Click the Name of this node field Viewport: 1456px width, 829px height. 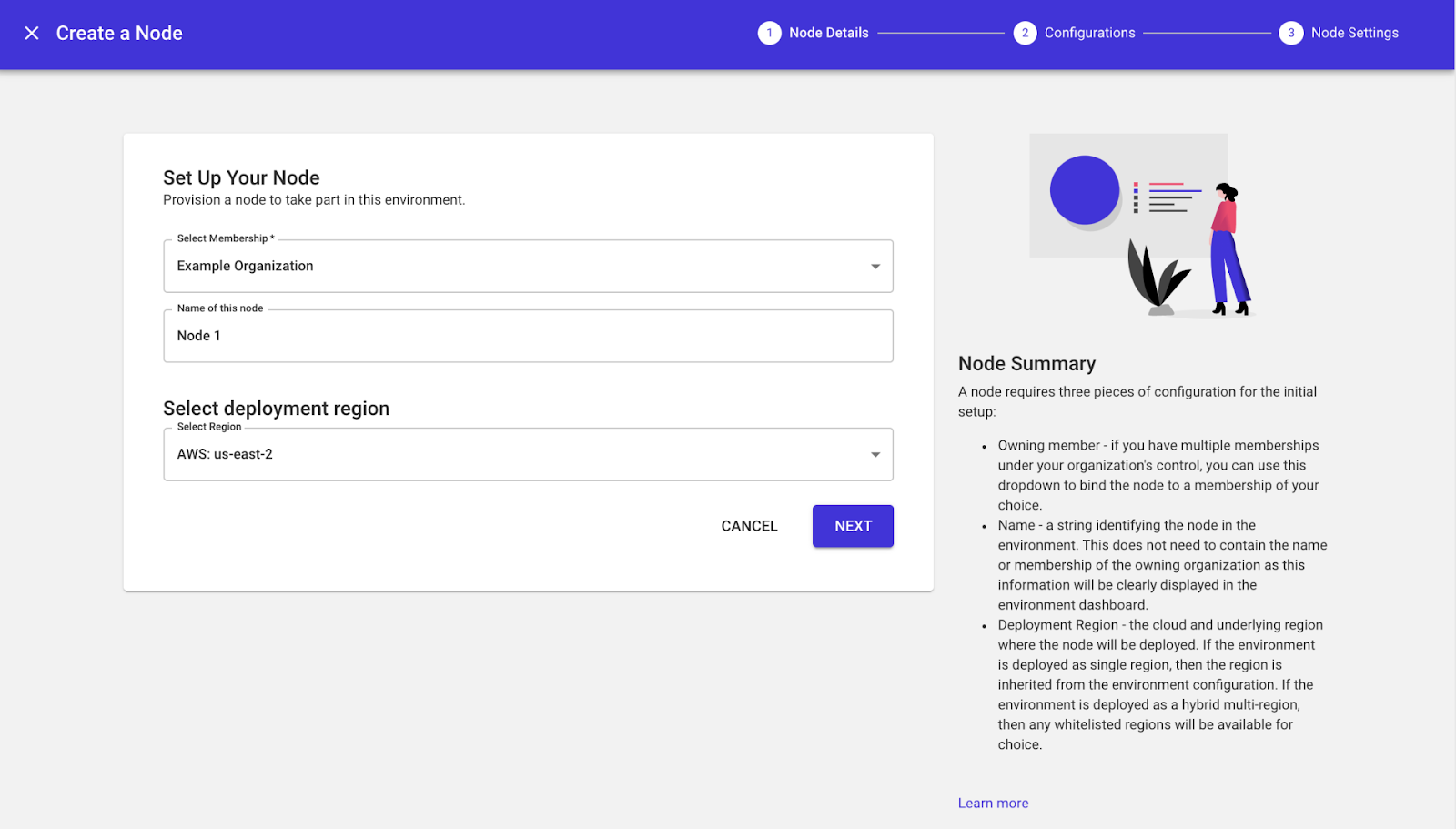(x=528, y=335)
